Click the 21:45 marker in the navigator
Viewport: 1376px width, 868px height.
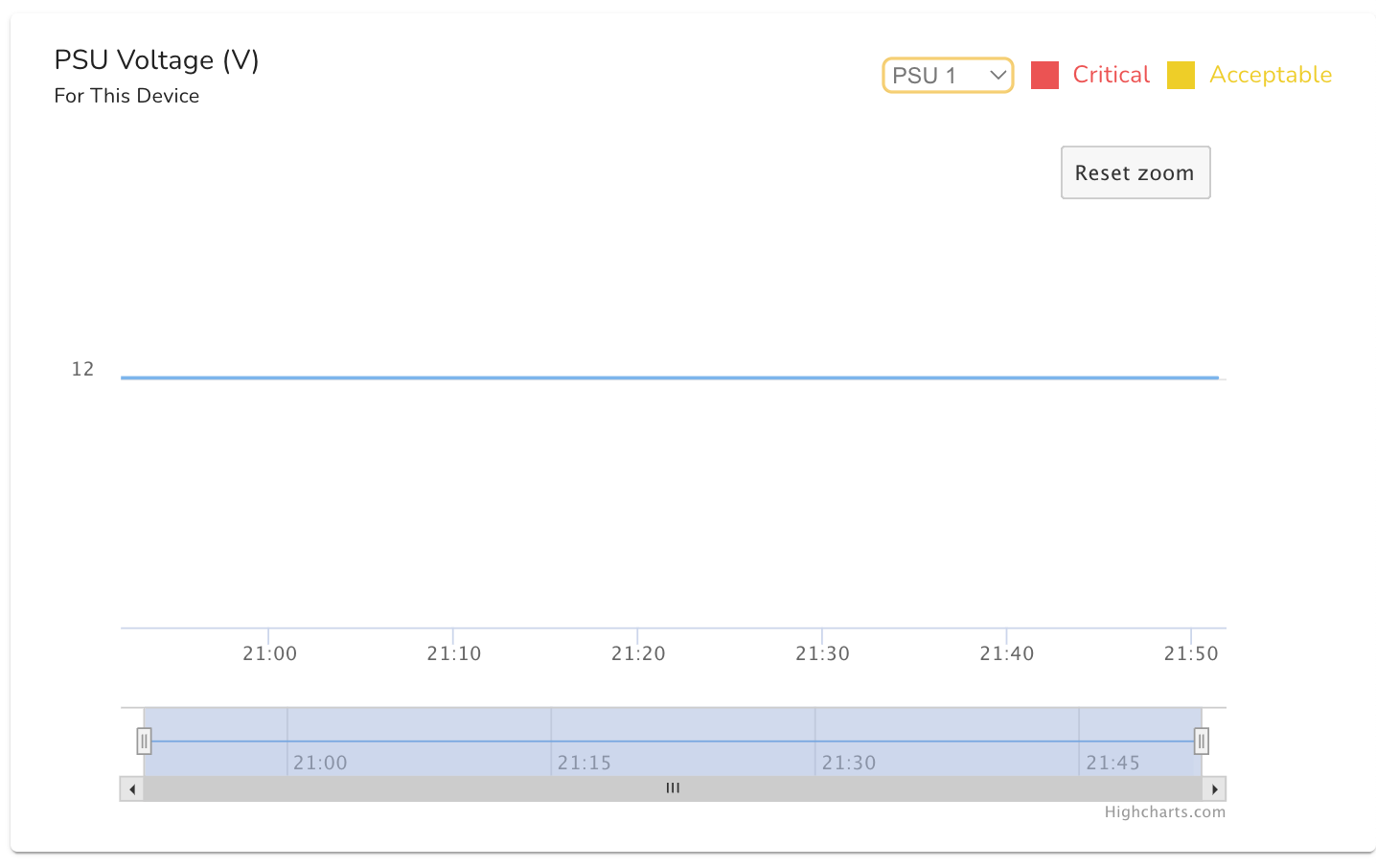tap(1112, 763)
